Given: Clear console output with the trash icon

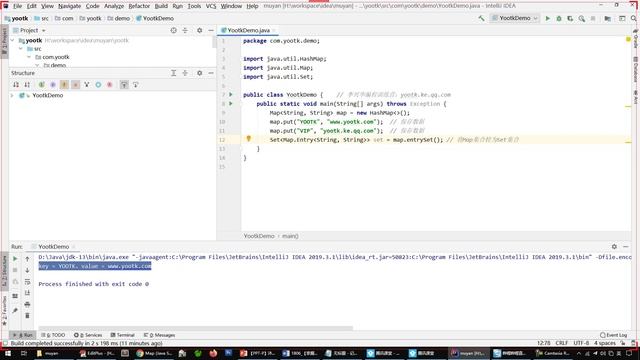Looking at the screenshot, I should pos(27,316).
